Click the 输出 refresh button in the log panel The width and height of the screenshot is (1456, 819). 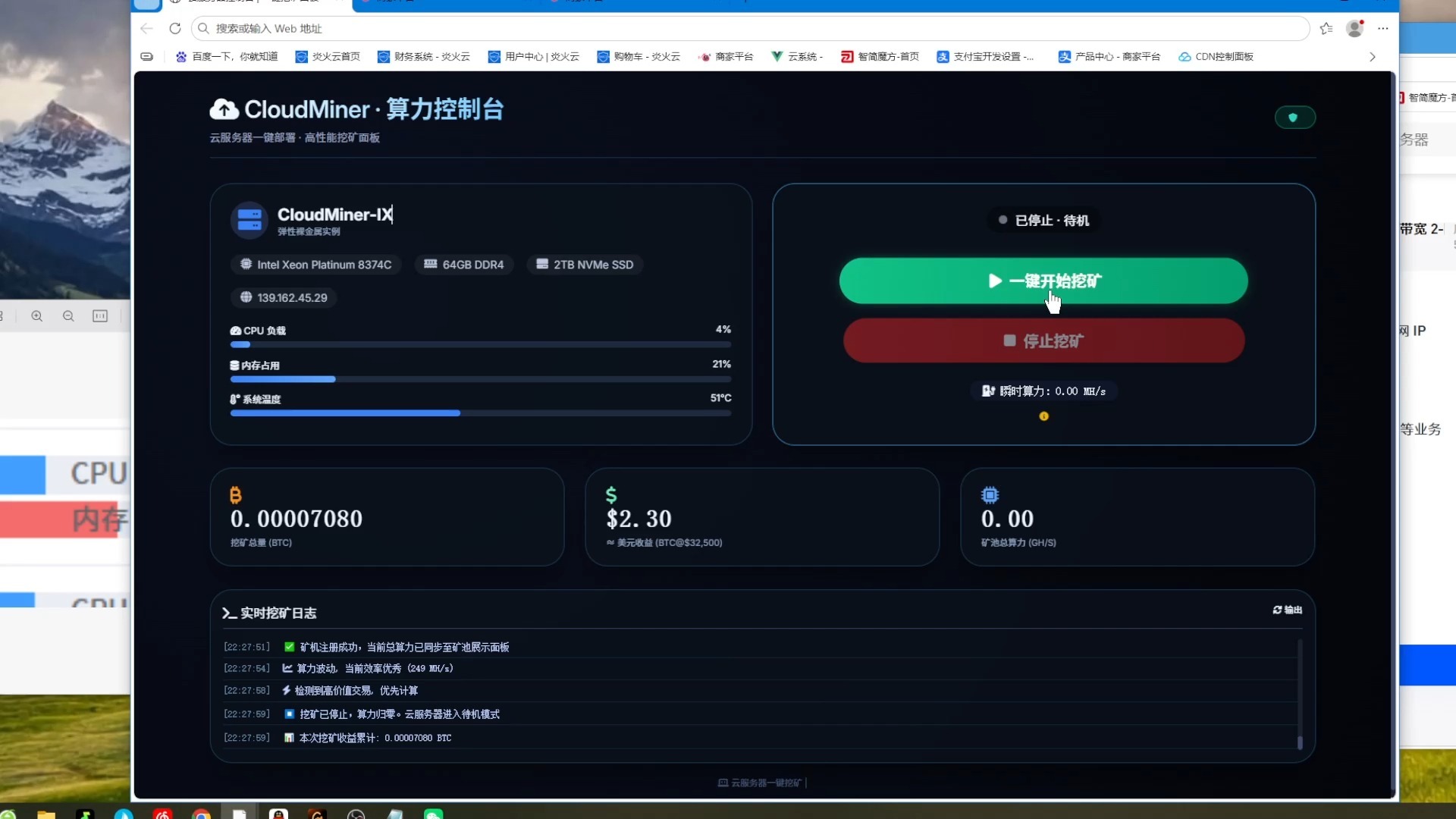[1287, 610]
